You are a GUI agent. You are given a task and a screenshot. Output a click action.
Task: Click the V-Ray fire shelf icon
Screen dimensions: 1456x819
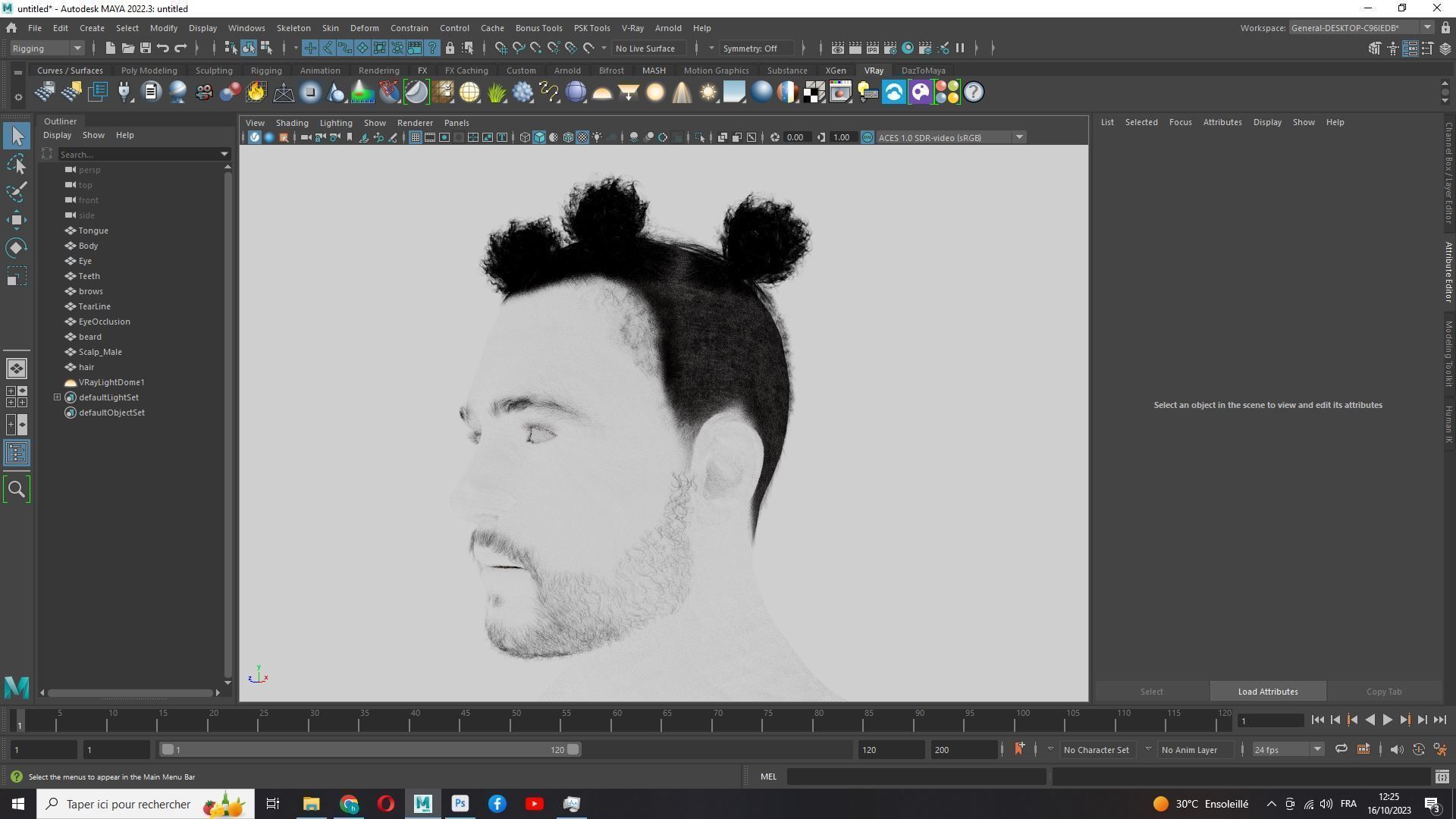pos(256,93)
